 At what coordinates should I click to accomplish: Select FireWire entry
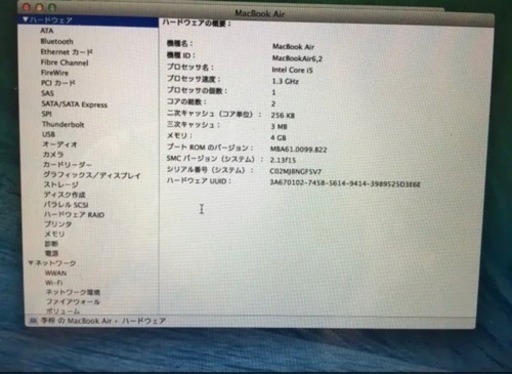pos(55,73)
